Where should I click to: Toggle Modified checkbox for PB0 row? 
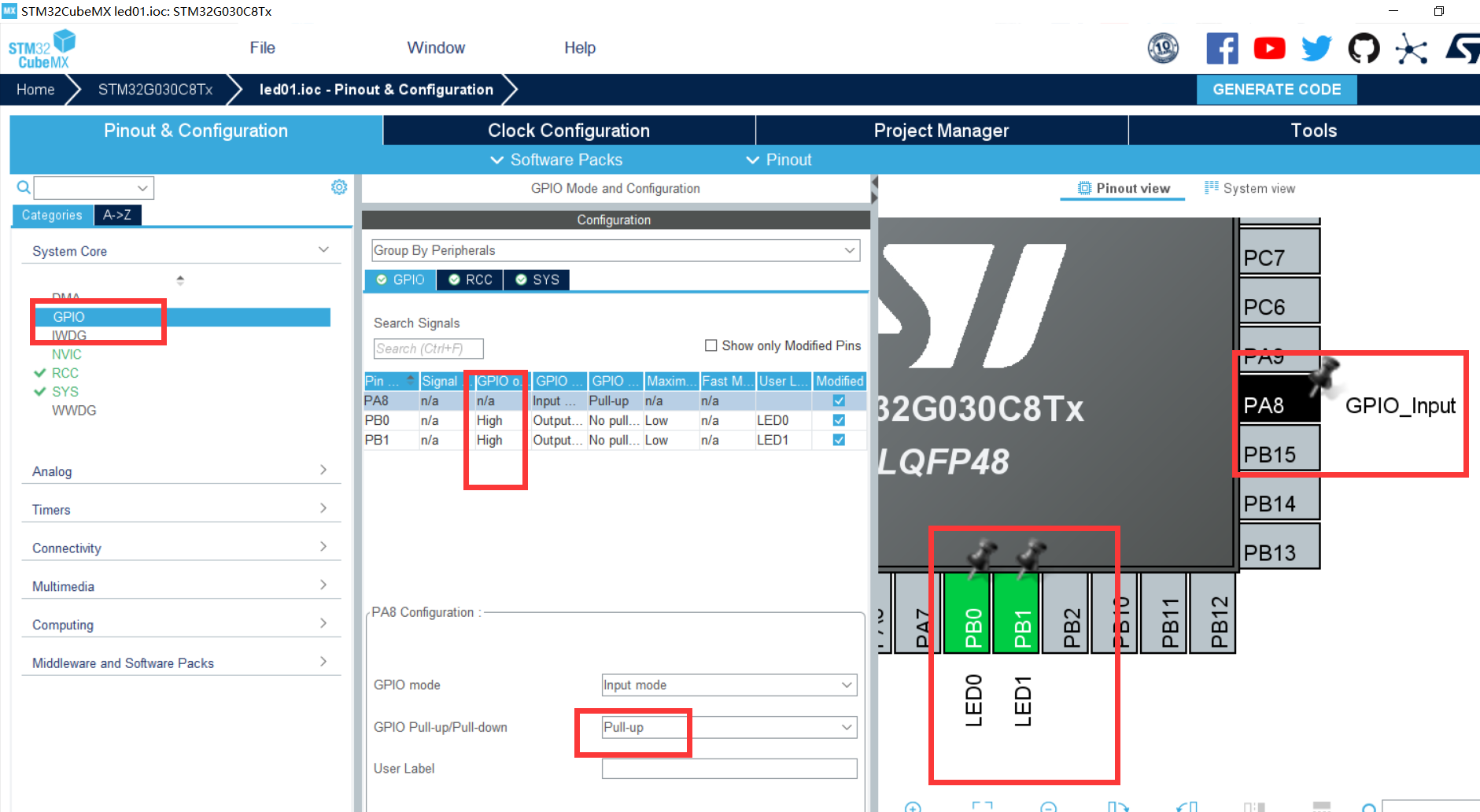tap(839, 420)
